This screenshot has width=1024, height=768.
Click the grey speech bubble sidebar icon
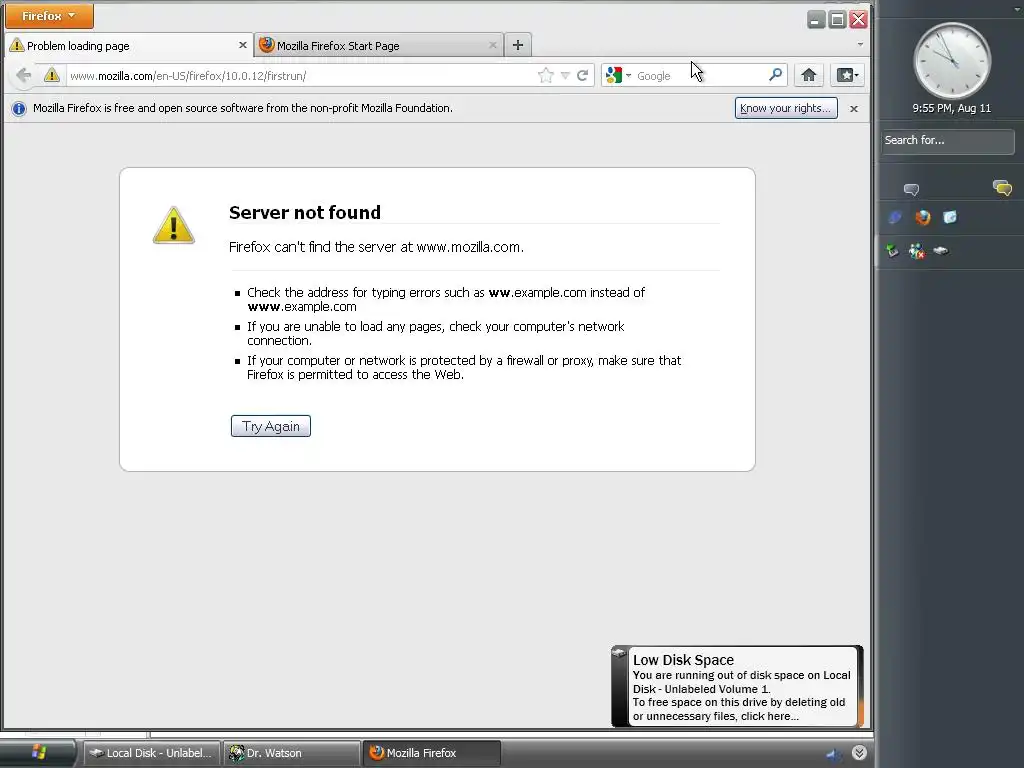(911, 189)
